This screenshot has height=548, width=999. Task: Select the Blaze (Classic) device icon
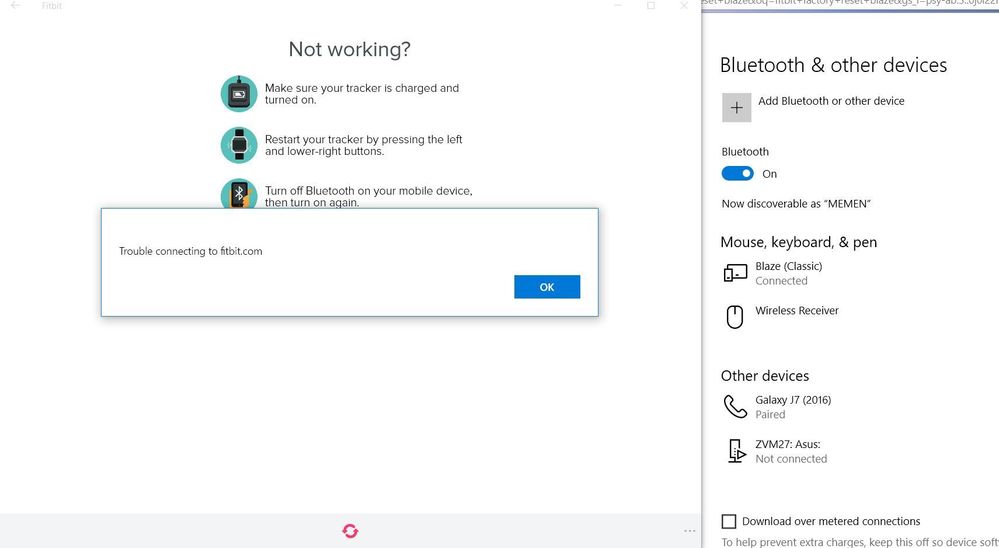[x=735, y=273]
